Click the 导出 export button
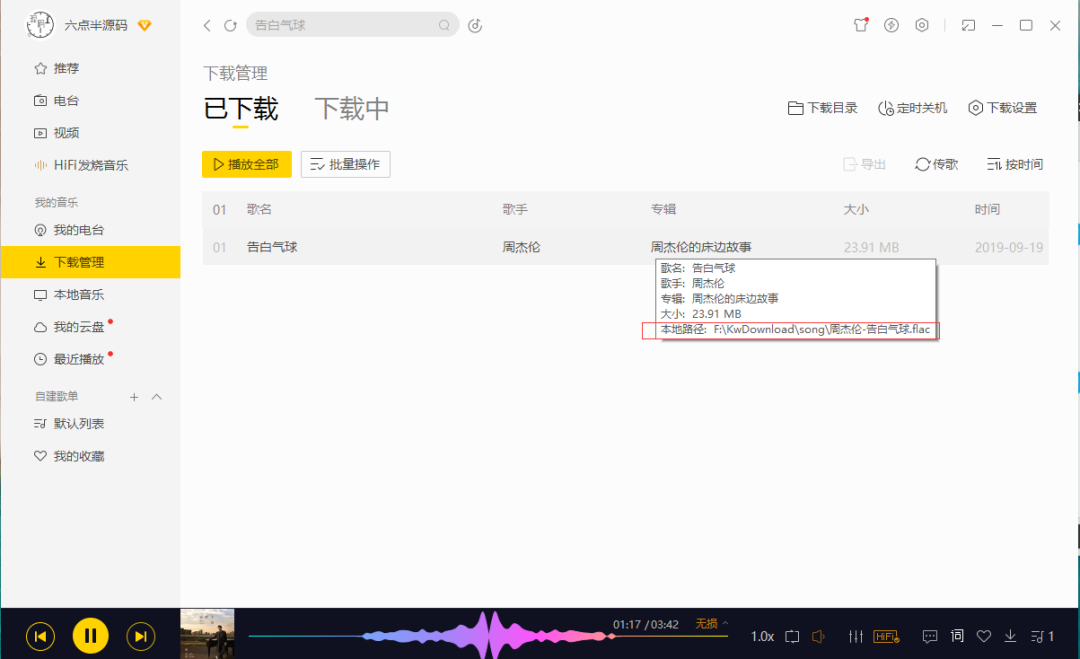1080x659 pixels. point(864,165)
